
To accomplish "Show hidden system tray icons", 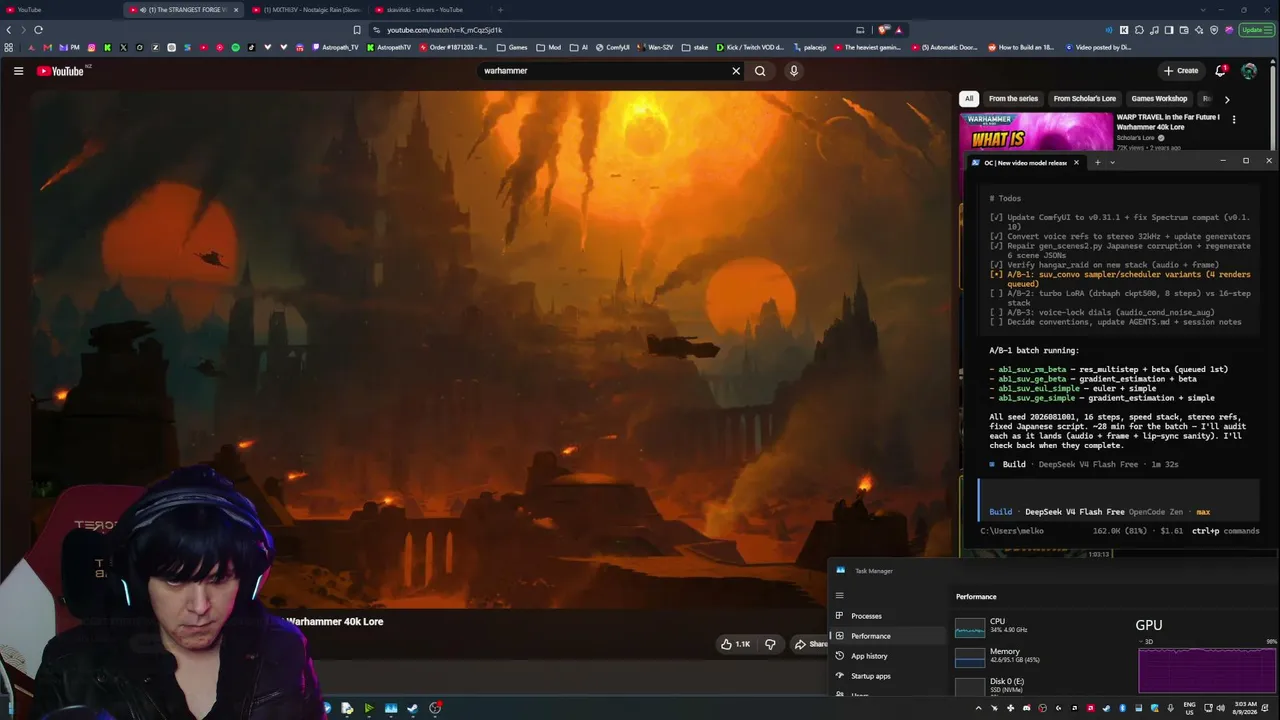I will 978,708.
